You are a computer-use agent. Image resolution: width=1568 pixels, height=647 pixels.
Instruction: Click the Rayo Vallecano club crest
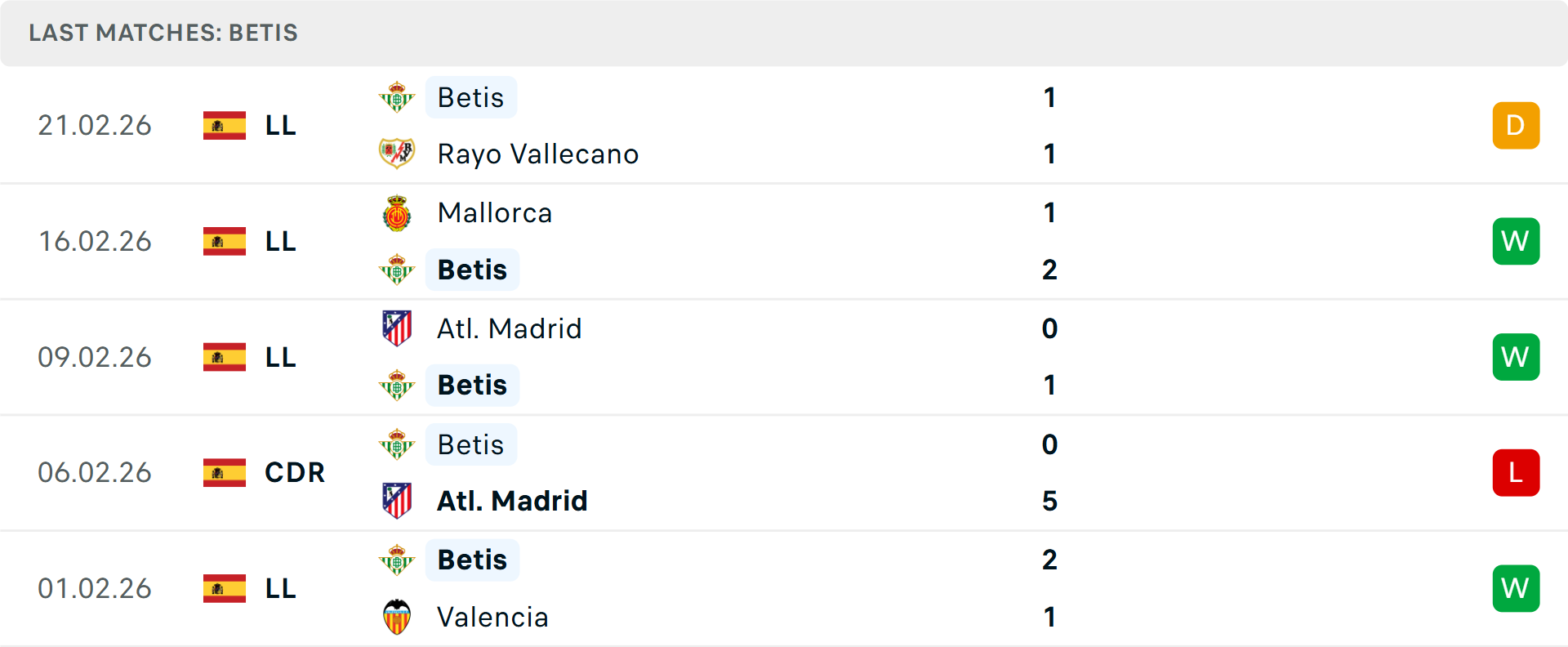tap(397, 154)
